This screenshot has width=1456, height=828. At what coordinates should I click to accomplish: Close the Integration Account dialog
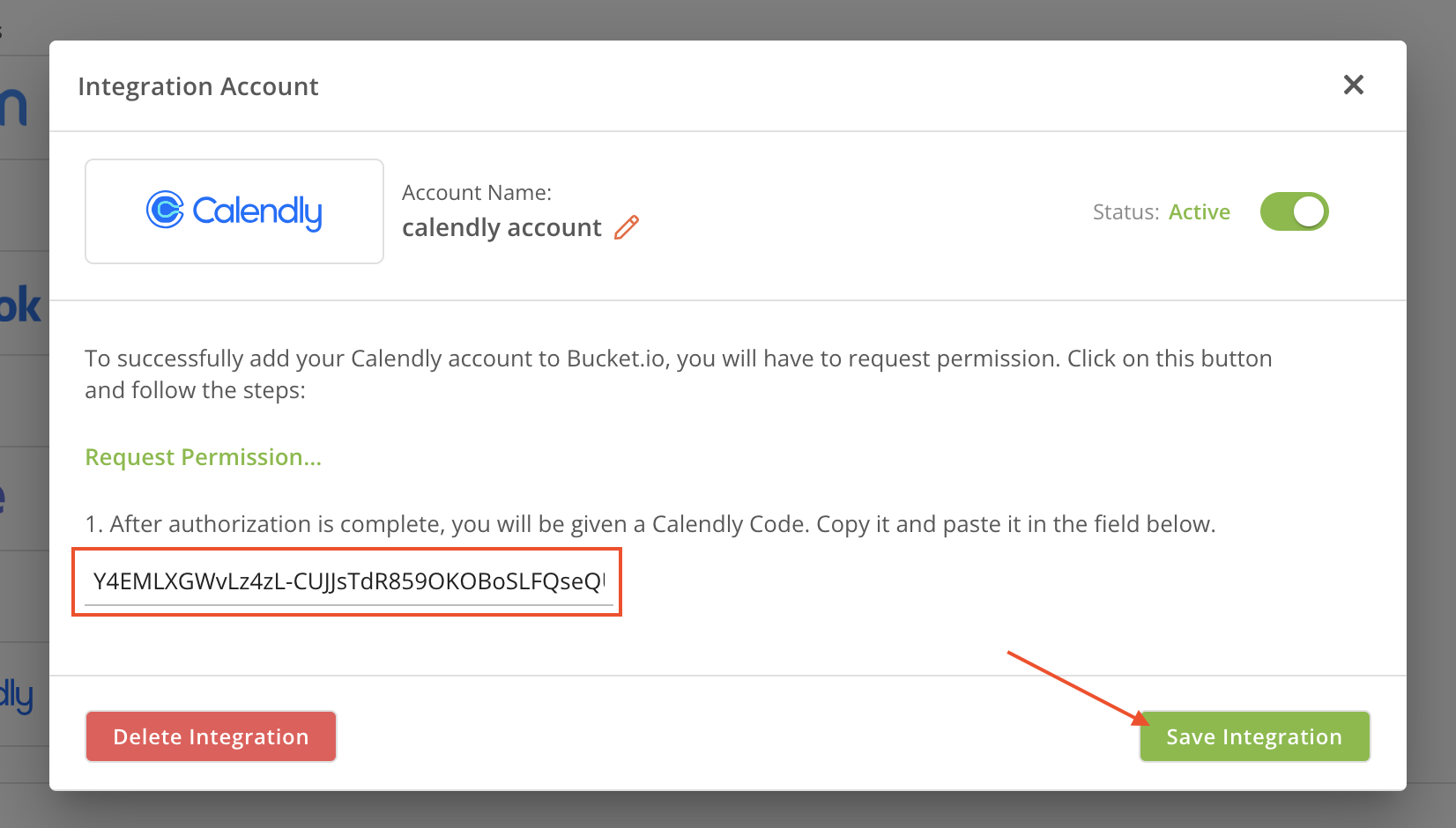tap(1353, 85)
